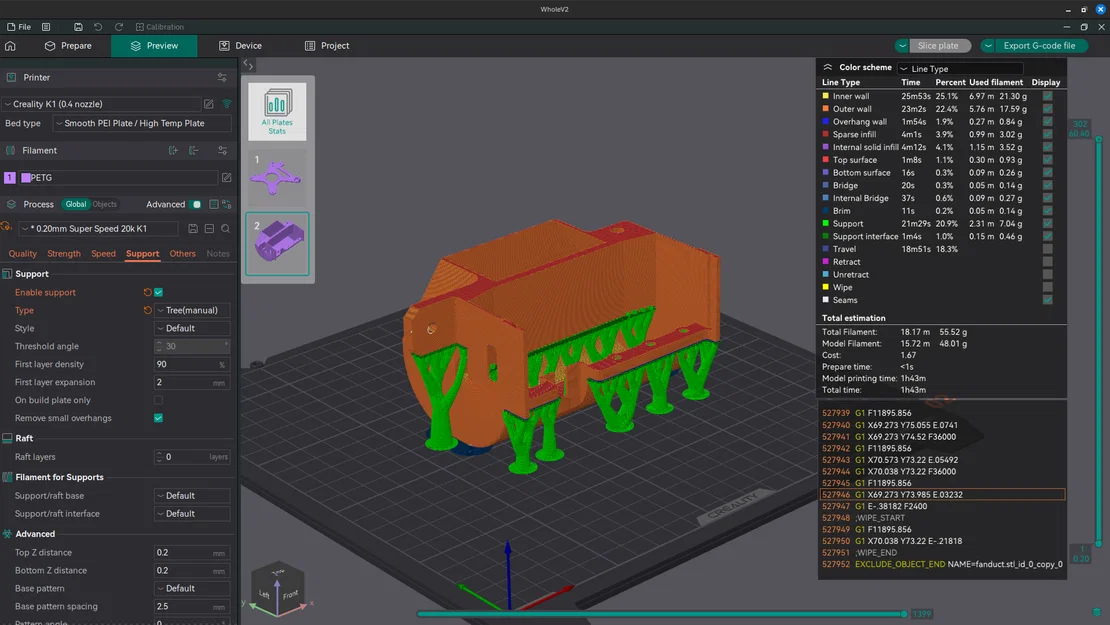Toggle display of Inner wall lines
This screenshot has height=625, width=1110.
coord(1048,96)
